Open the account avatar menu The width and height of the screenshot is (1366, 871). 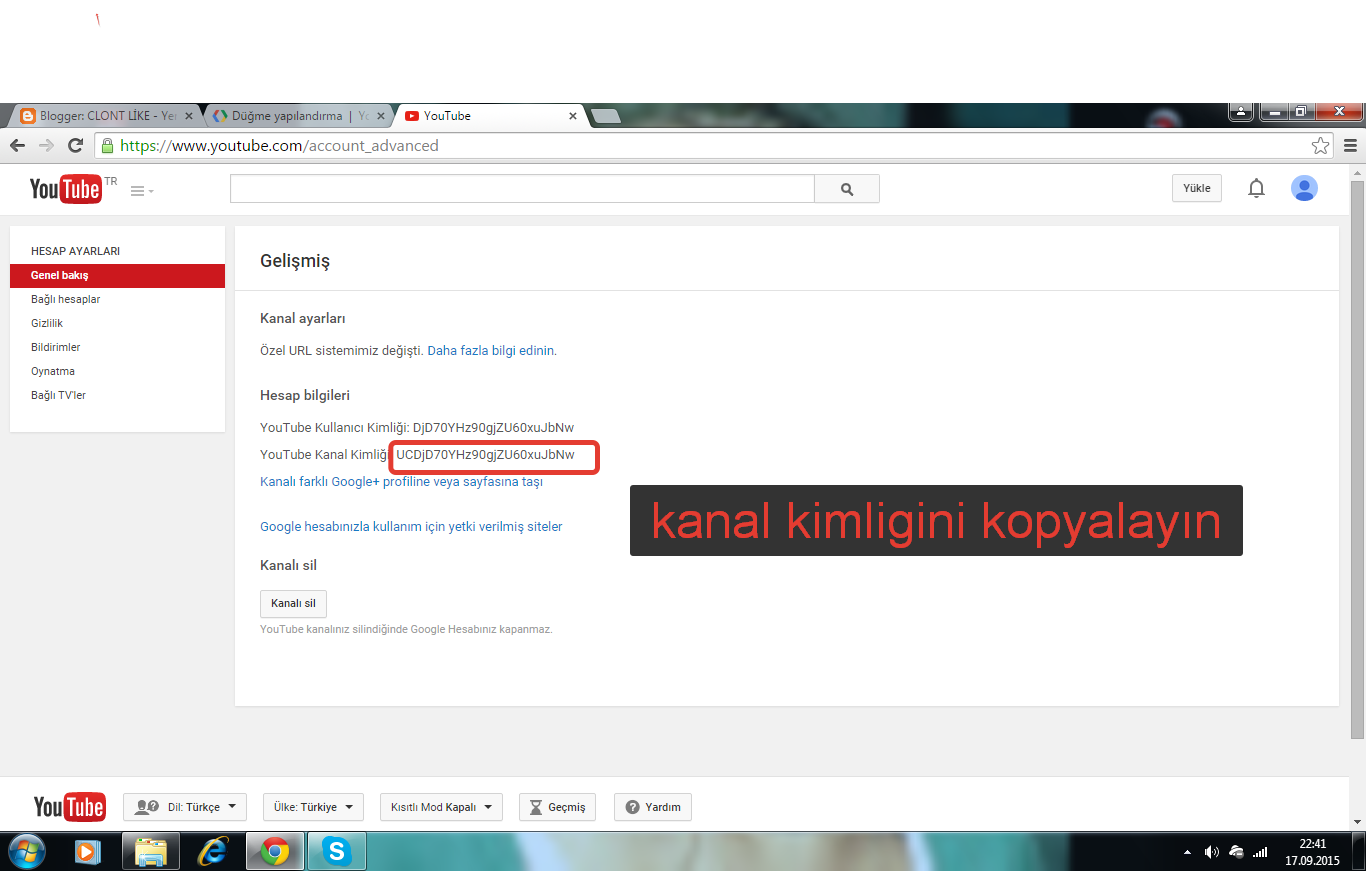[1304, 188]
